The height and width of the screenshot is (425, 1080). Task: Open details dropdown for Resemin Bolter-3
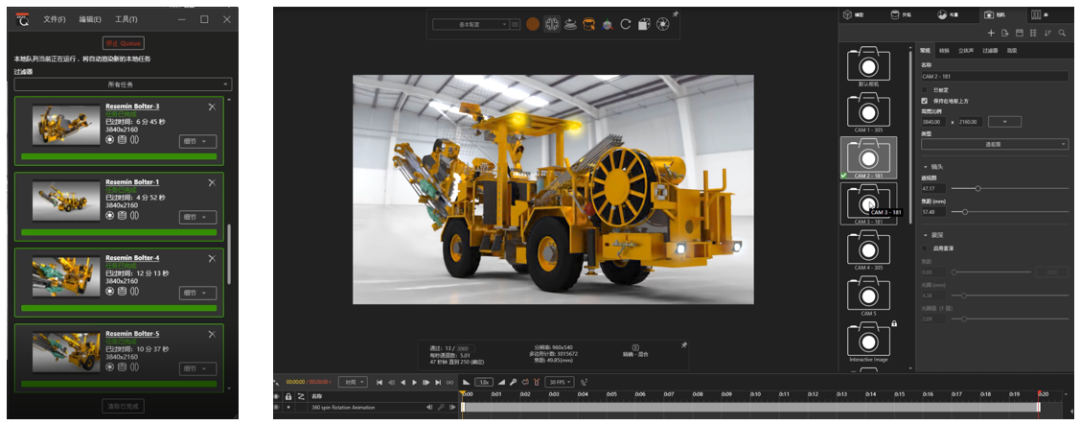(x=198, y=141)
